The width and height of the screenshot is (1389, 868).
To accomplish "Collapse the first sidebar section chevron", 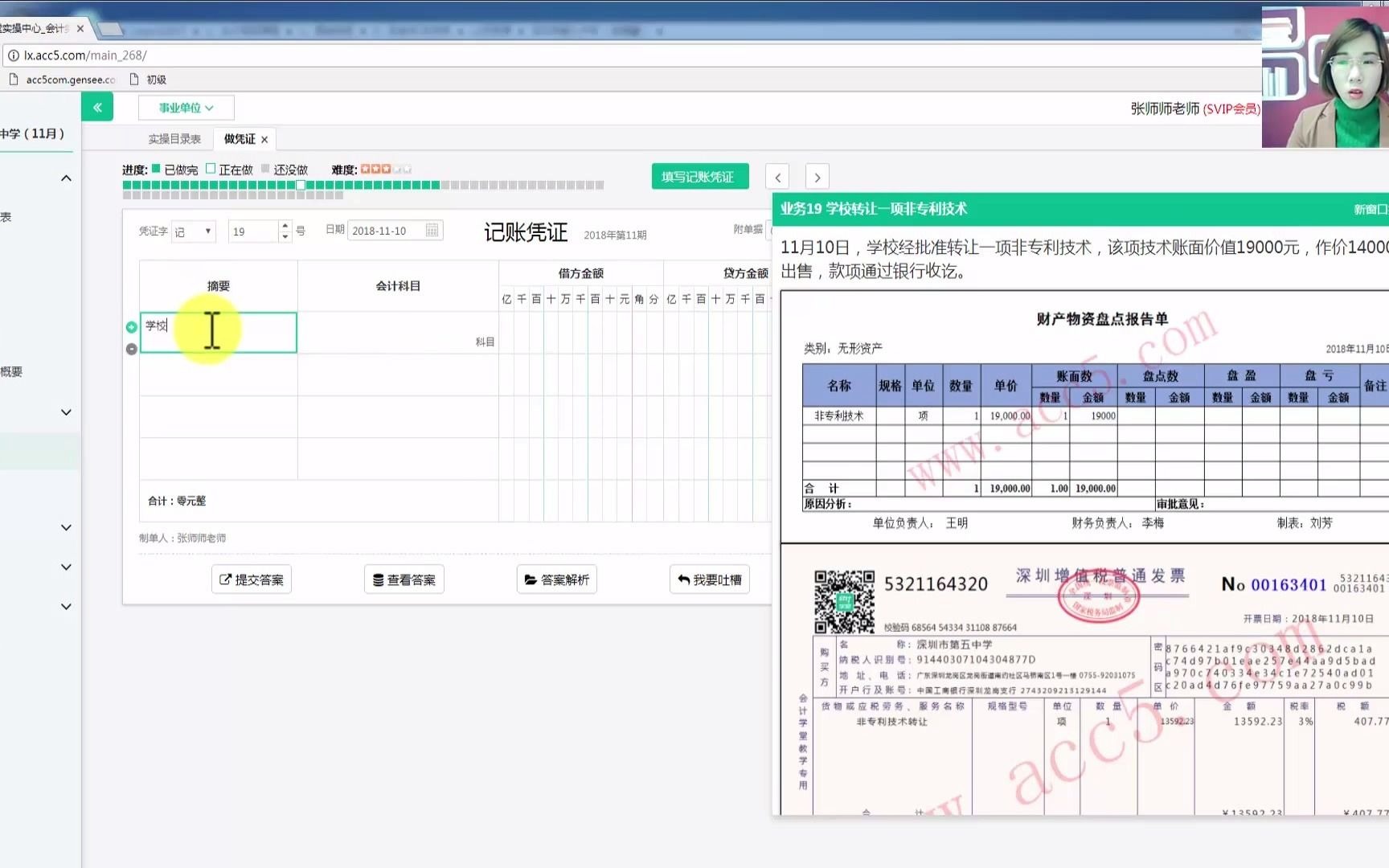I will (67, 178).
